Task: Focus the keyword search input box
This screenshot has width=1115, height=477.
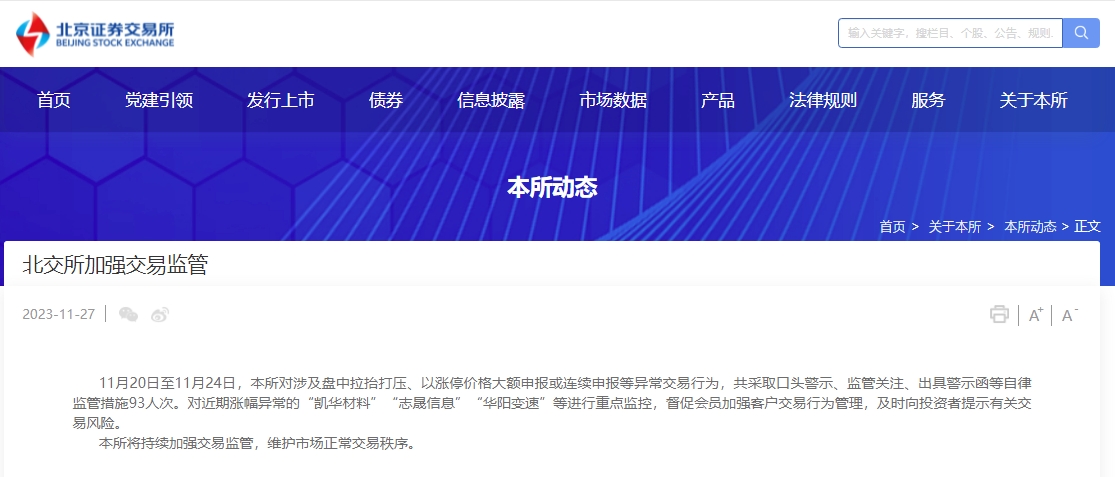Action: point(949,33)
